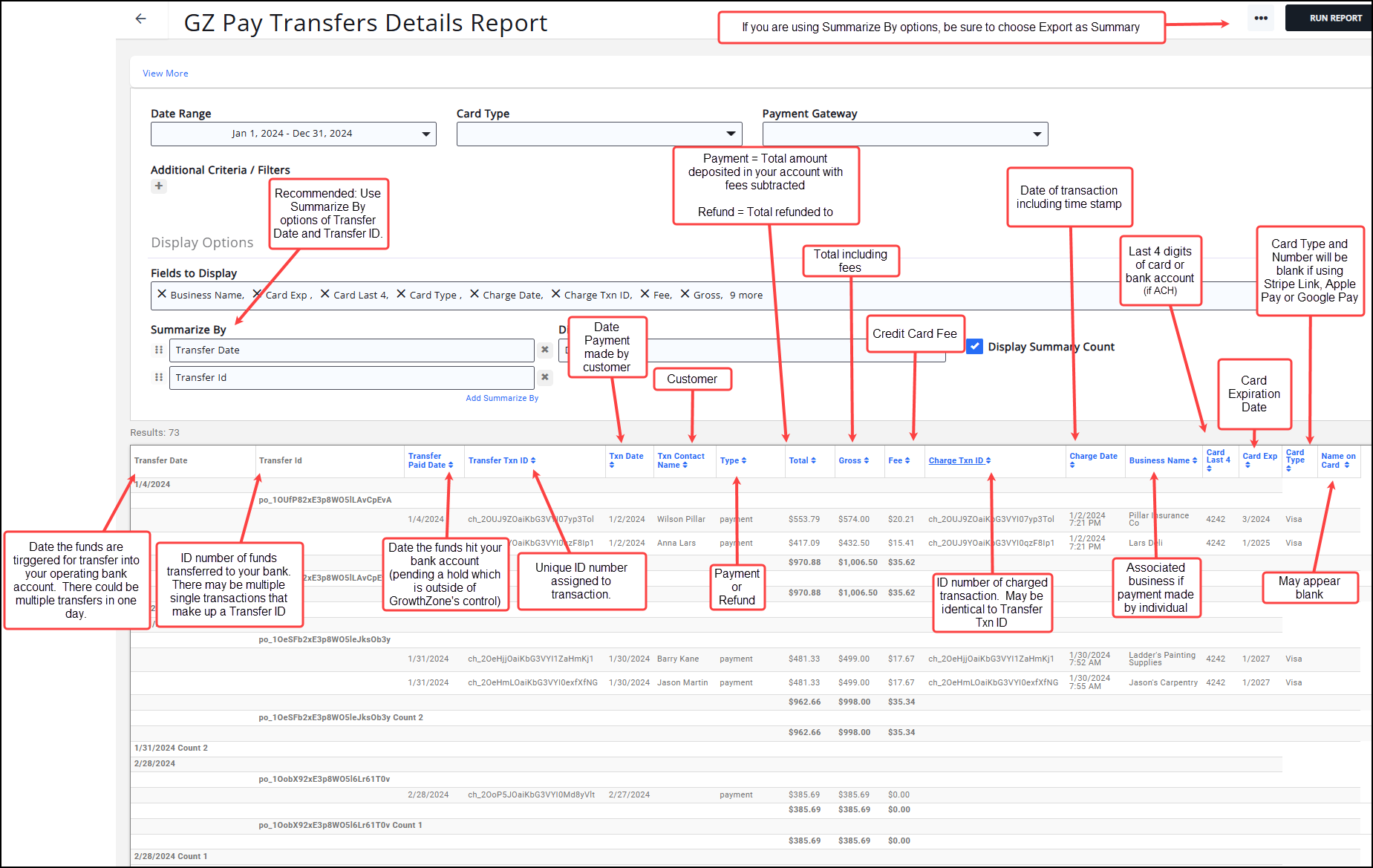Click the Transfer Id summarize input field

click(351, 378)
